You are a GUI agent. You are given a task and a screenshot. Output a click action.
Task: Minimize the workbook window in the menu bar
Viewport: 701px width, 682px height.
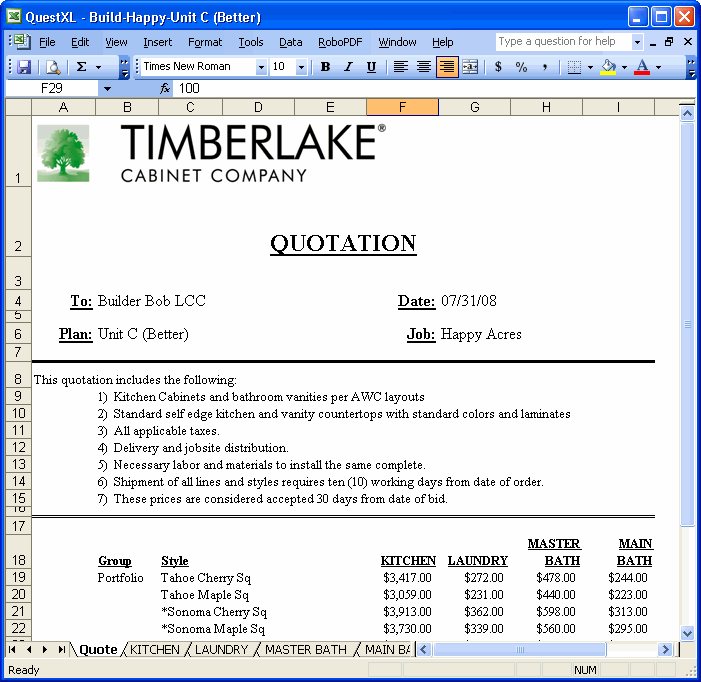coord(653,42)
